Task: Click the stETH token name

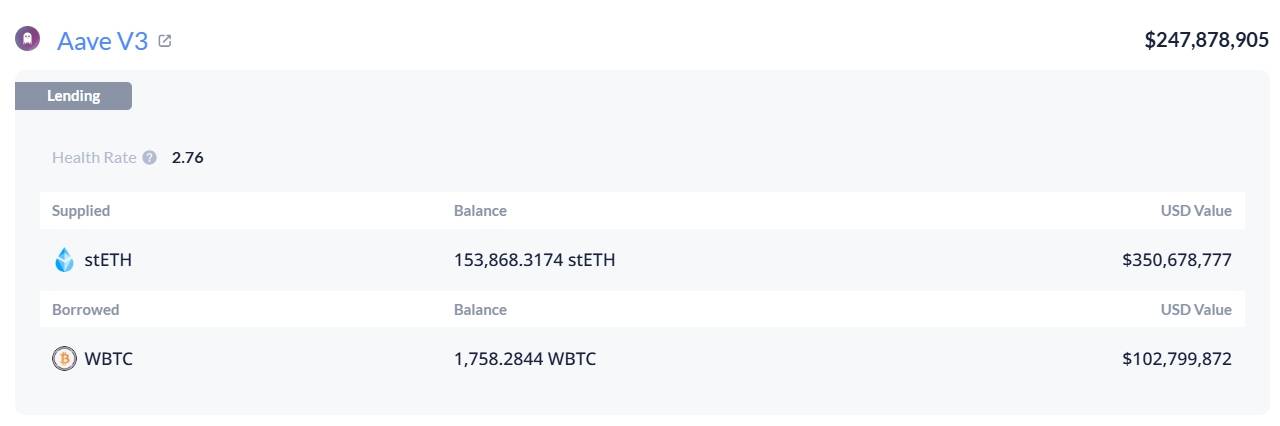Action: click(x=108, y=260)
